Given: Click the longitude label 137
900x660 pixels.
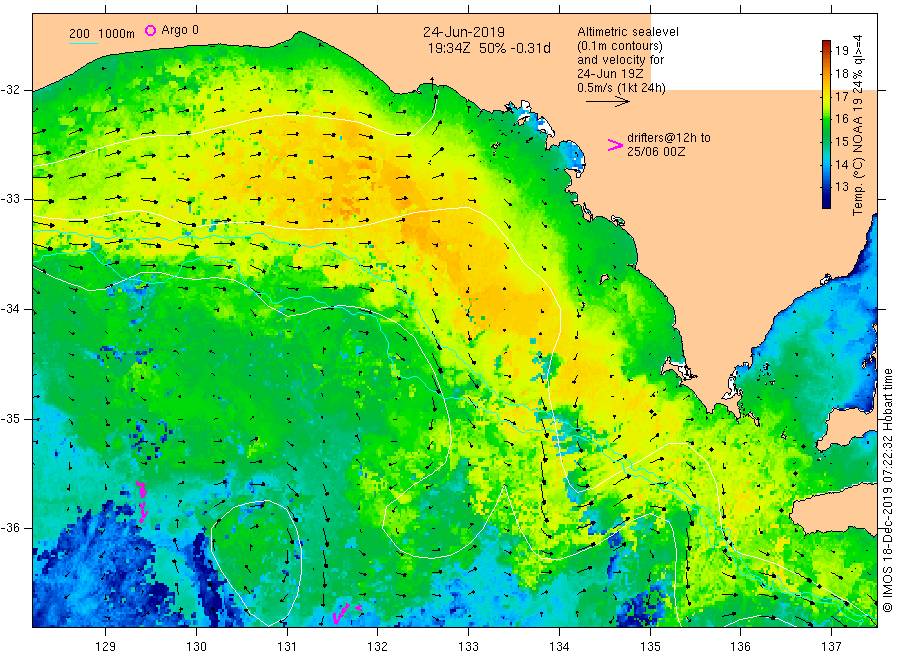Looking at the screenshot, I should (x=831, y=647).
